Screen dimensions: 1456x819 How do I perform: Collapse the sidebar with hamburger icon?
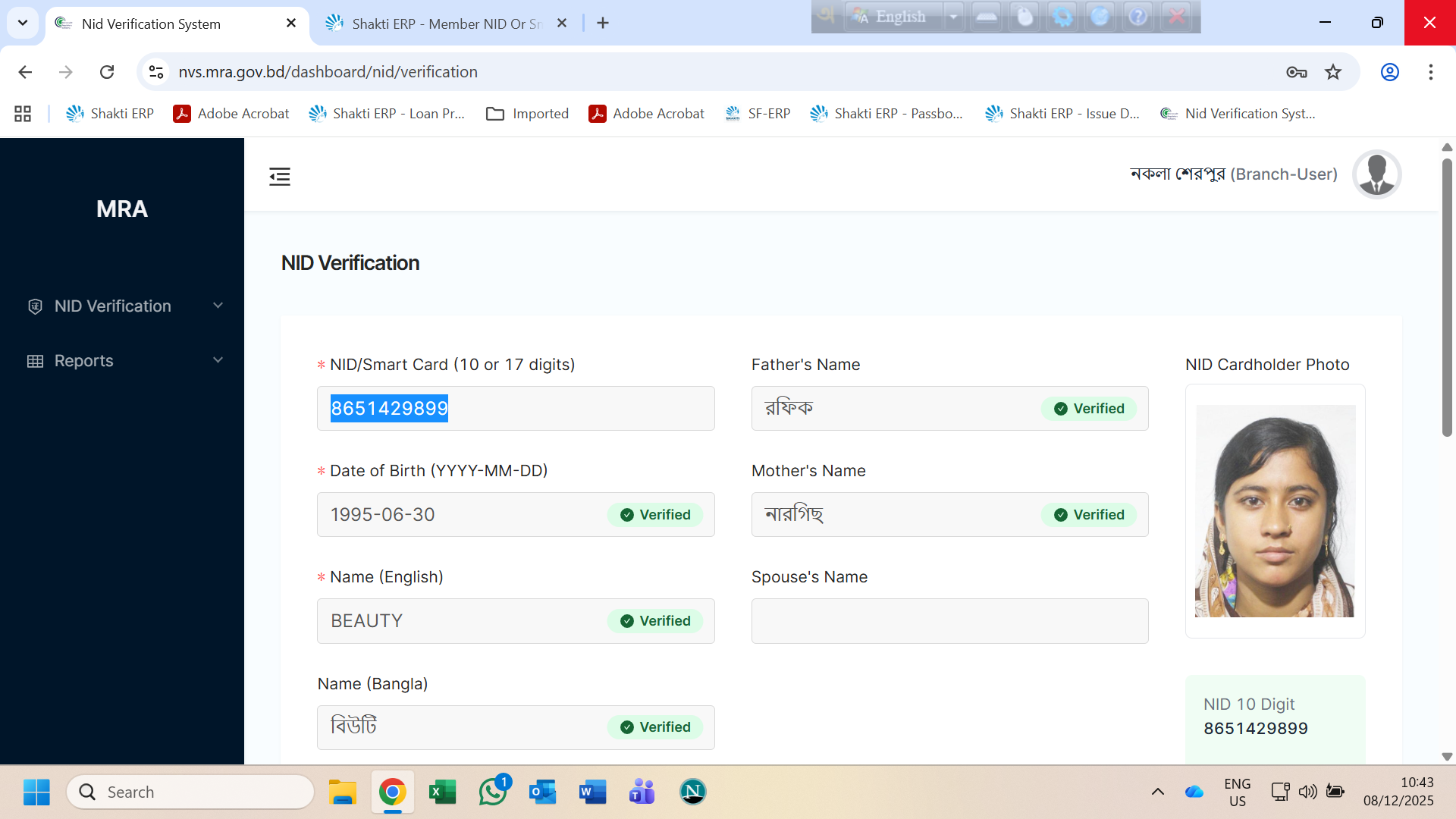coord(279,177)
